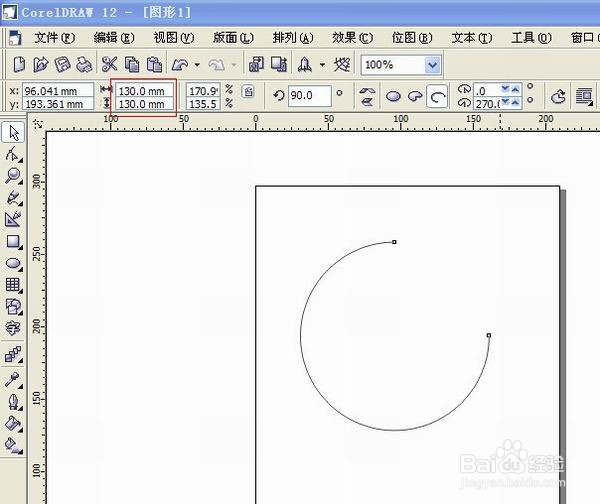Decrease the starting angle value
Viewport: 600px width, 504px height.
tap(505, 89)
